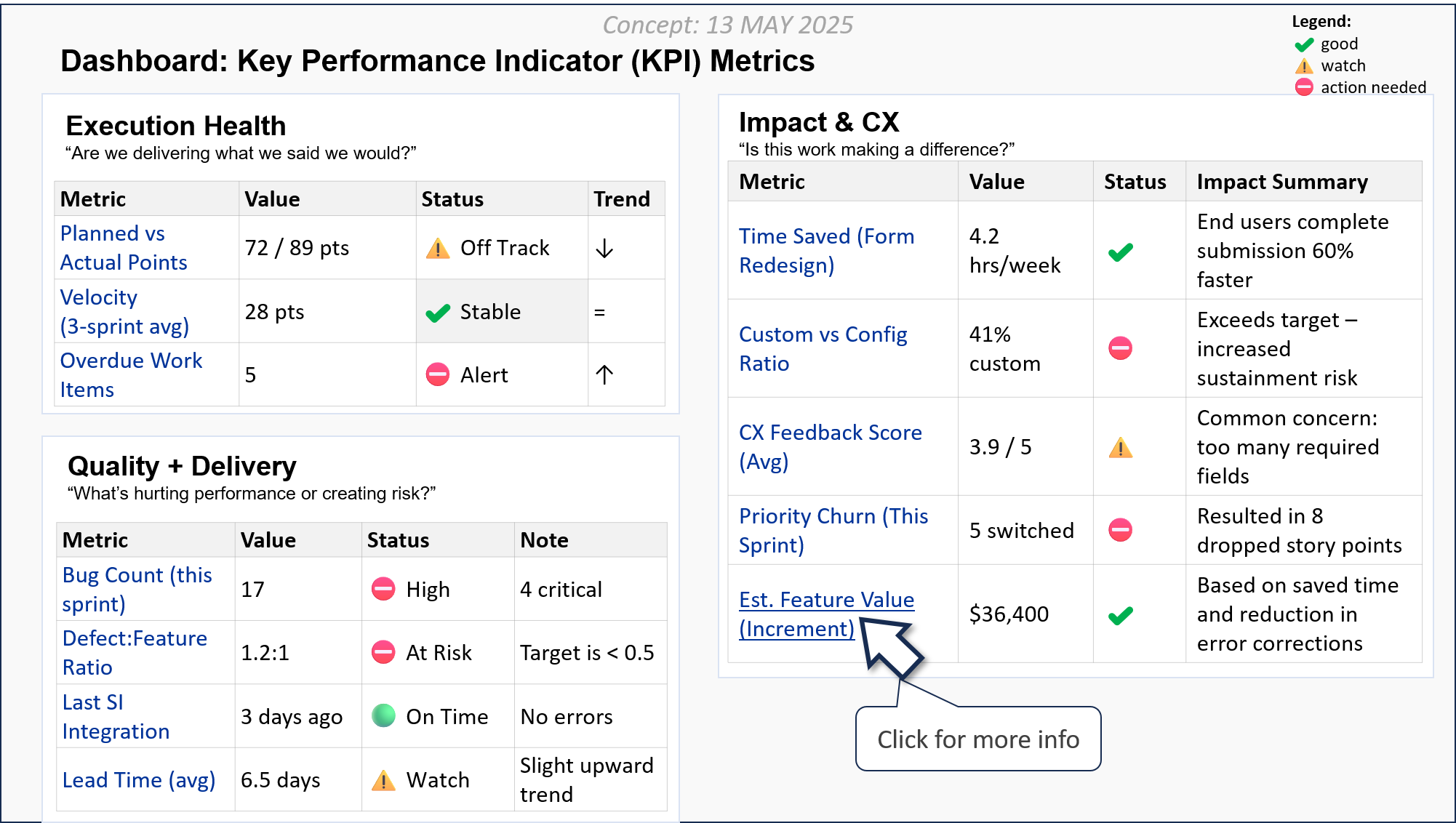Open the Planned vs Actual Points link
1456x823 pixels.
click(124, 248)
